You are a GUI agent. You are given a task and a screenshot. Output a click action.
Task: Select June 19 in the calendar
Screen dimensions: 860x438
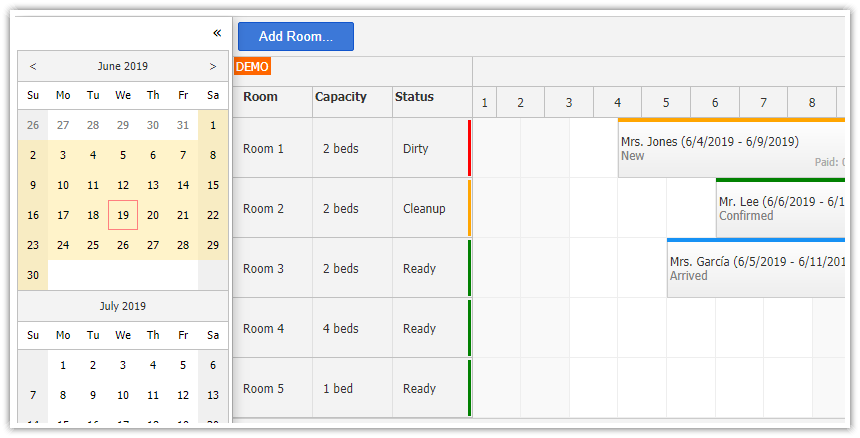[x=123, y=215]
